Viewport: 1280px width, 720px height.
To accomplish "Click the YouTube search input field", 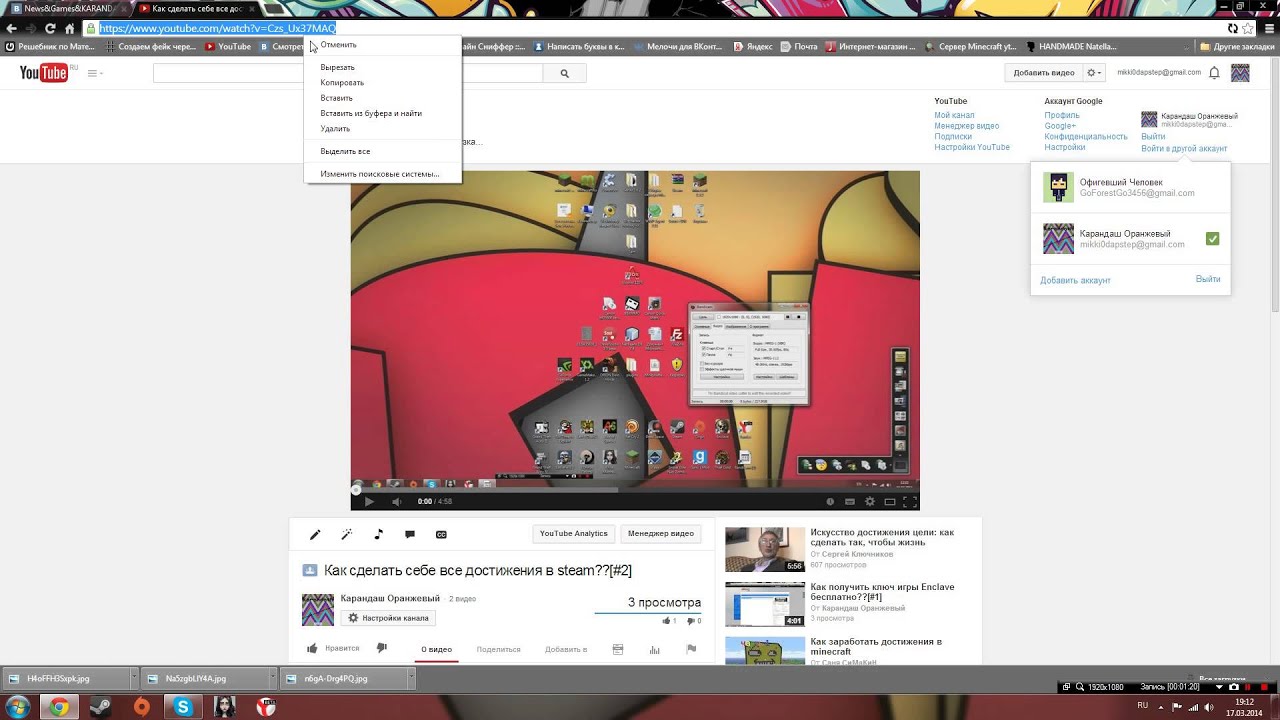I will 347,73.
